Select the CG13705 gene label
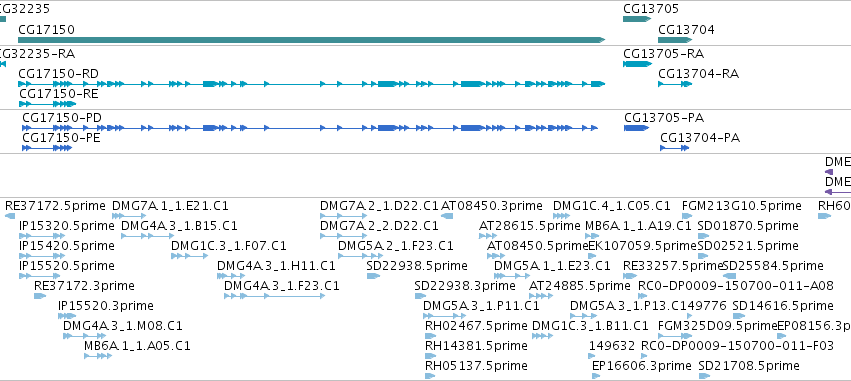Screen dimensions: 851x381 pos(651,9)
